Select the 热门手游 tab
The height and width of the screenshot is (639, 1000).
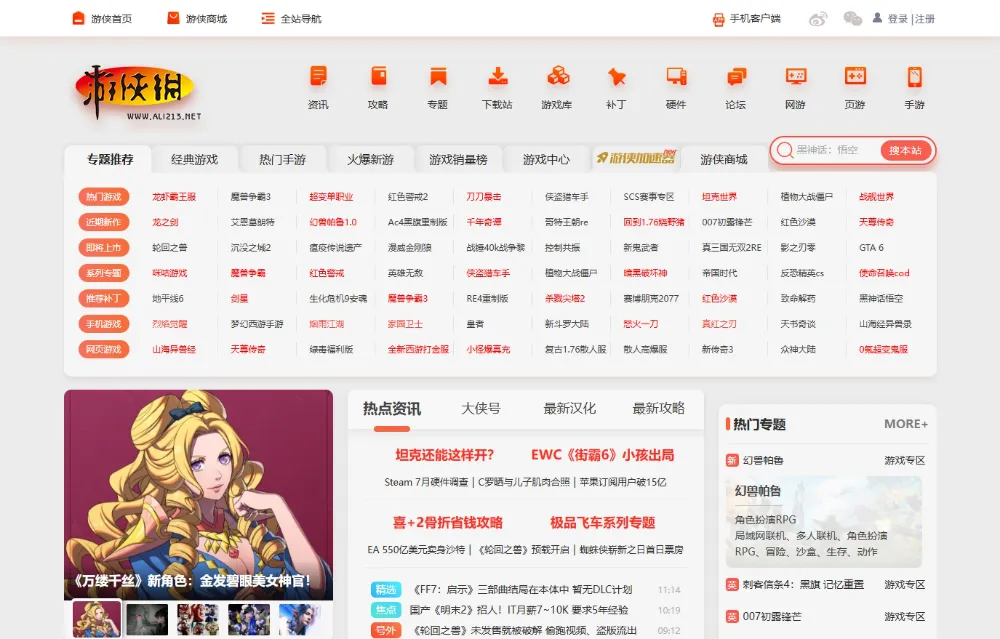283,159
